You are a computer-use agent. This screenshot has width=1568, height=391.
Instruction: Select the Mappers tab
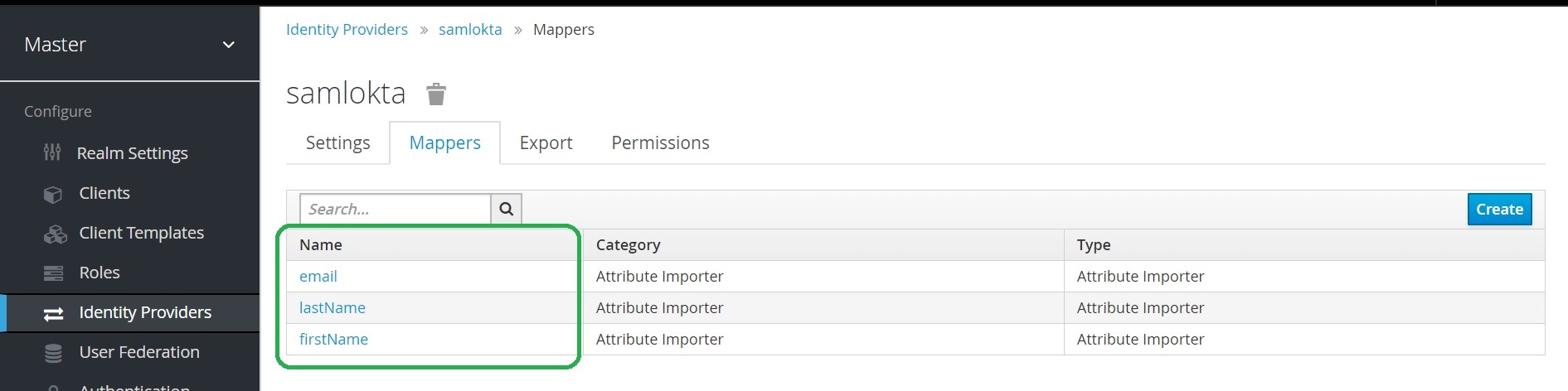(444, 142)
